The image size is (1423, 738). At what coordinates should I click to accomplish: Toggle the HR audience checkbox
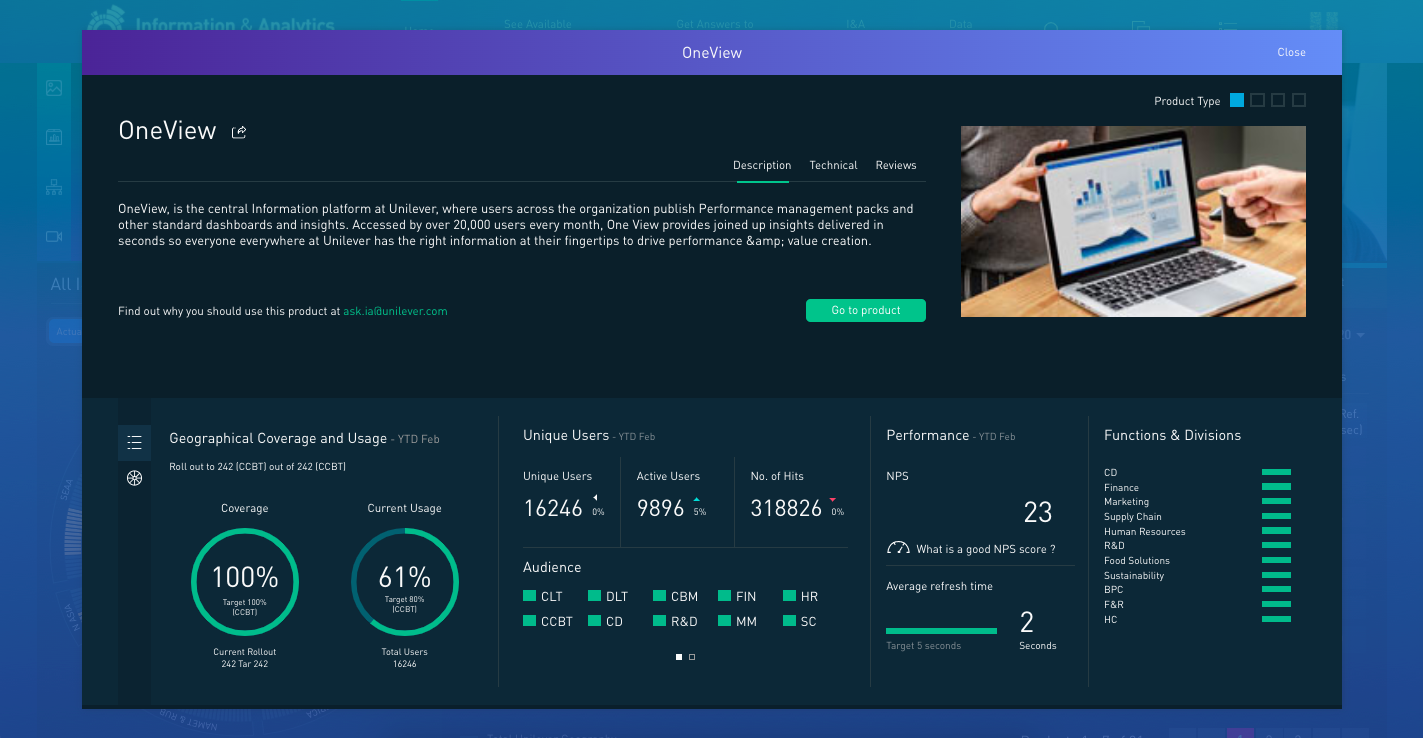pos(790,596)
